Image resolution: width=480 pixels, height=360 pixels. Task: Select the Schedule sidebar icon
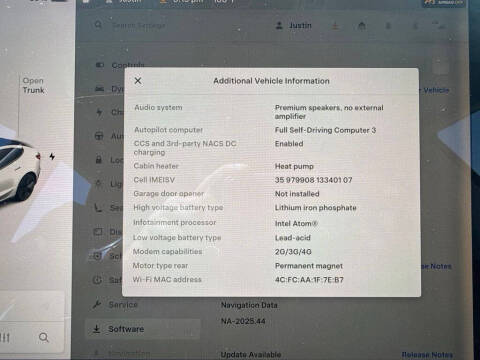(97, 256)
